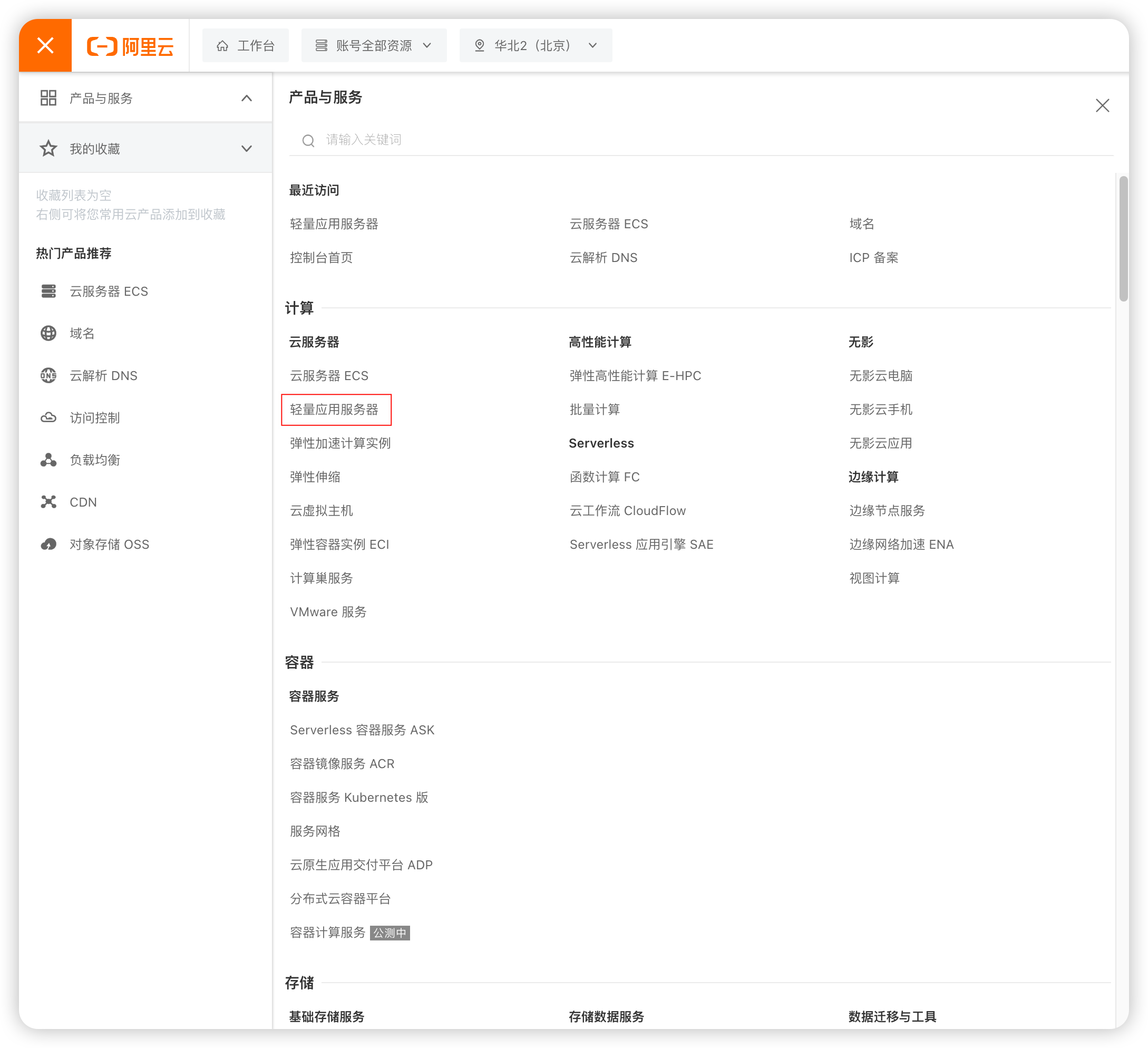Open 轻量应用服务器 under 云服务器

tap(334, 410)
